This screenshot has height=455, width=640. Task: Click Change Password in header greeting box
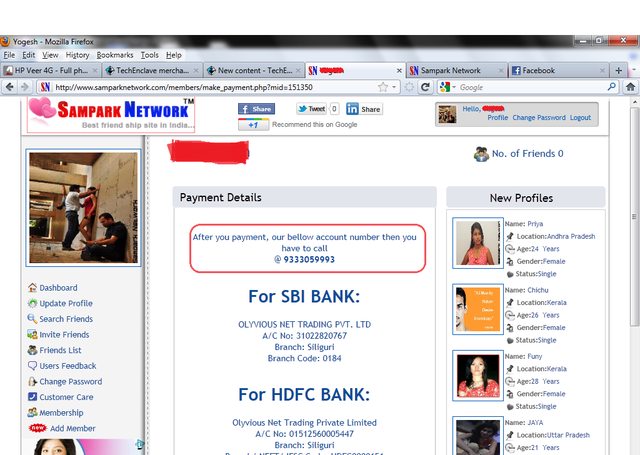coord(539,118)
